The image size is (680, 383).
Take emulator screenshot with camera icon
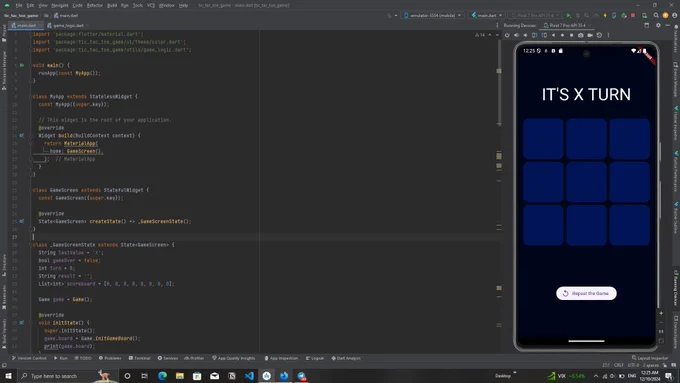pos(581,35)
